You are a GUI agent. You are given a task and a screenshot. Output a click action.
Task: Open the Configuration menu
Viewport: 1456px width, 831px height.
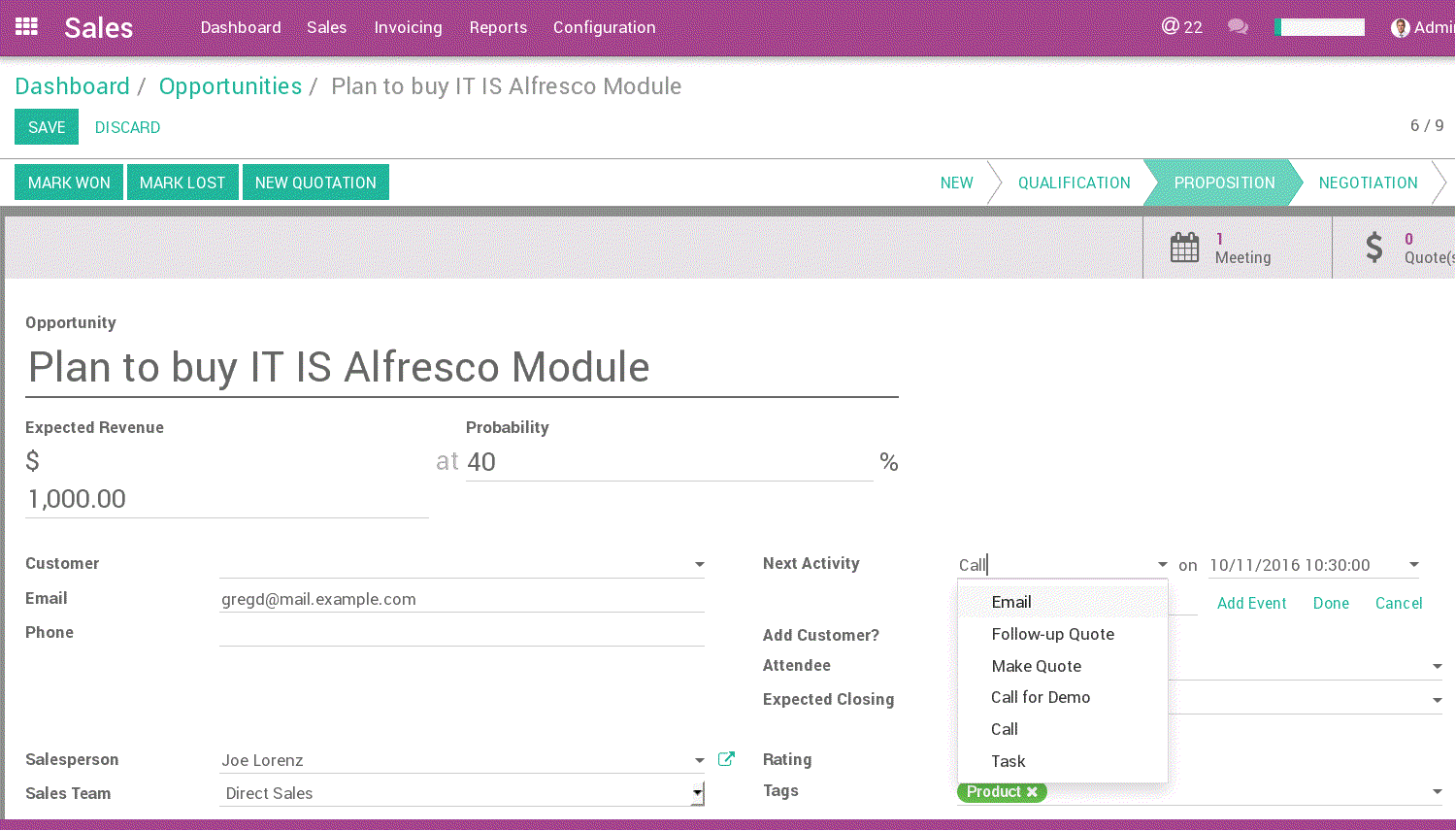click(x=604, y=27)
